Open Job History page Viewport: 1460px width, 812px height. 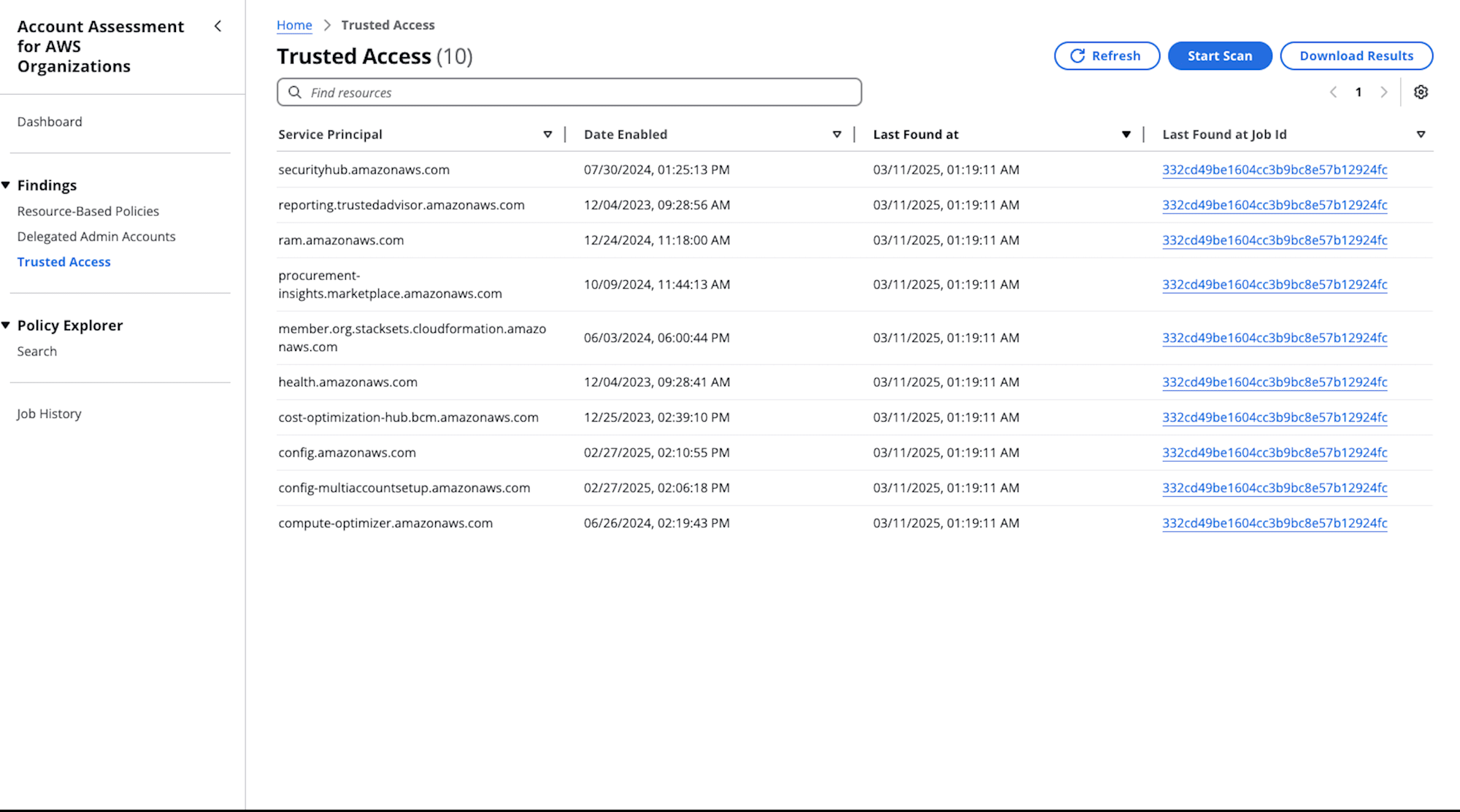(49, 414)
